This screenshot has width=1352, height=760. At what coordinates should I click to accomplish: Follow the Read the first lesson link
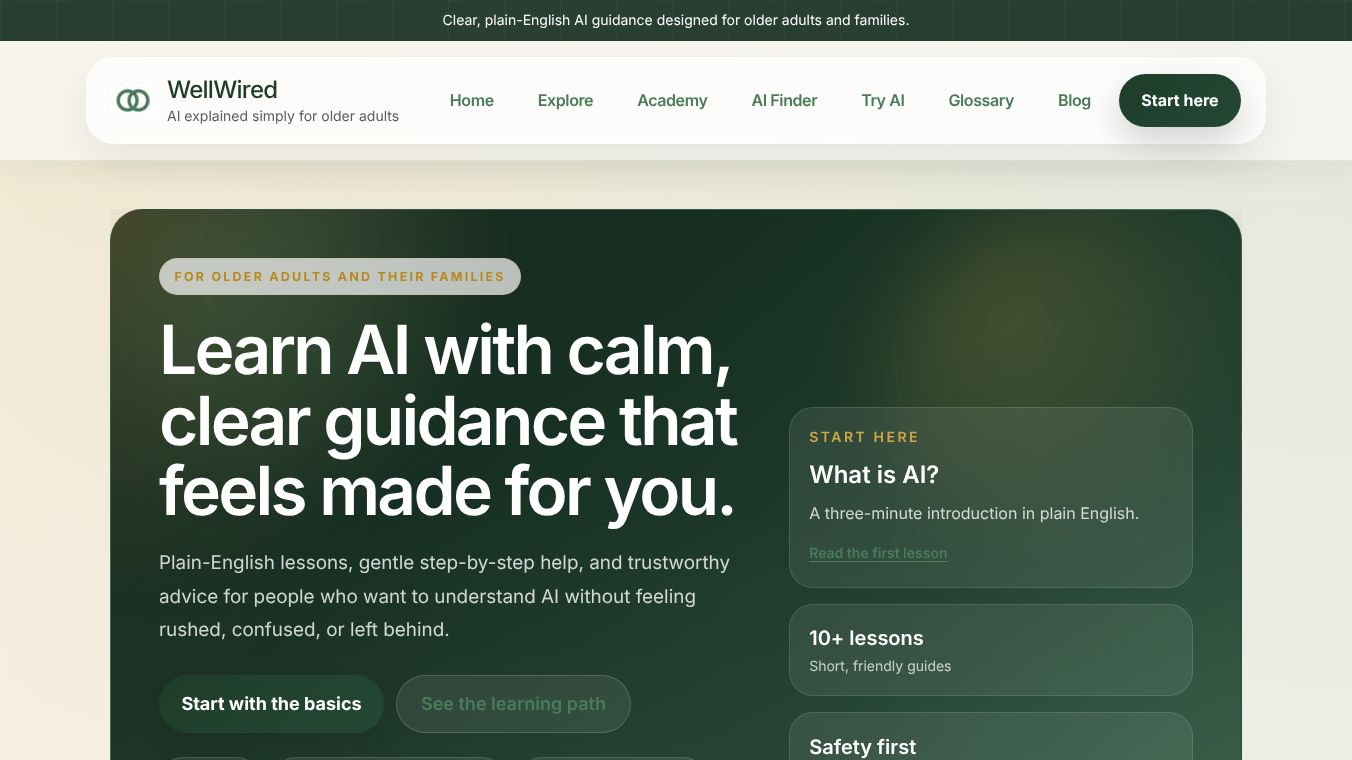click(x=878, y=553)
